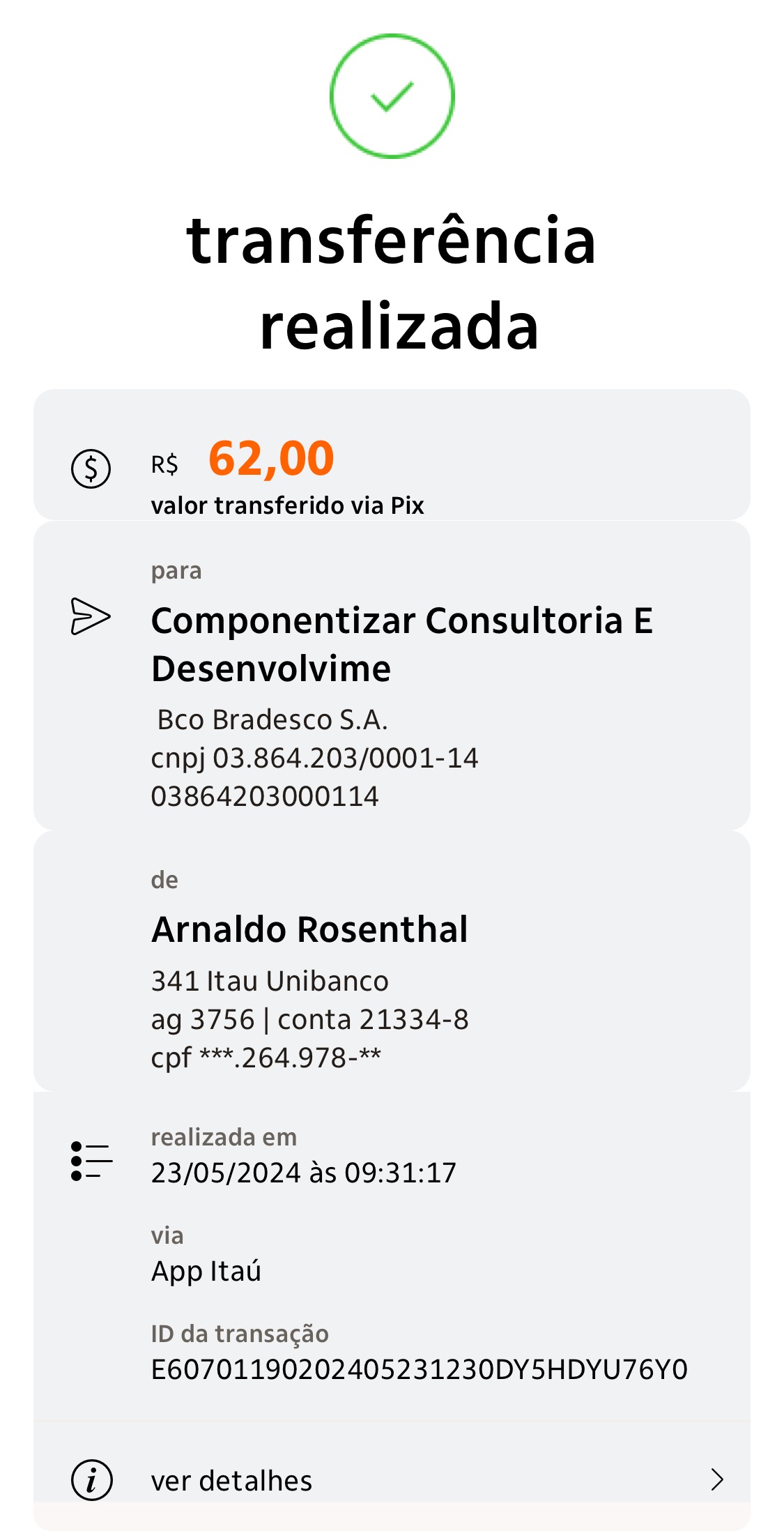Expand details with the right chevron
Screen dimensions: 784x1531
tap(716, 1479)
